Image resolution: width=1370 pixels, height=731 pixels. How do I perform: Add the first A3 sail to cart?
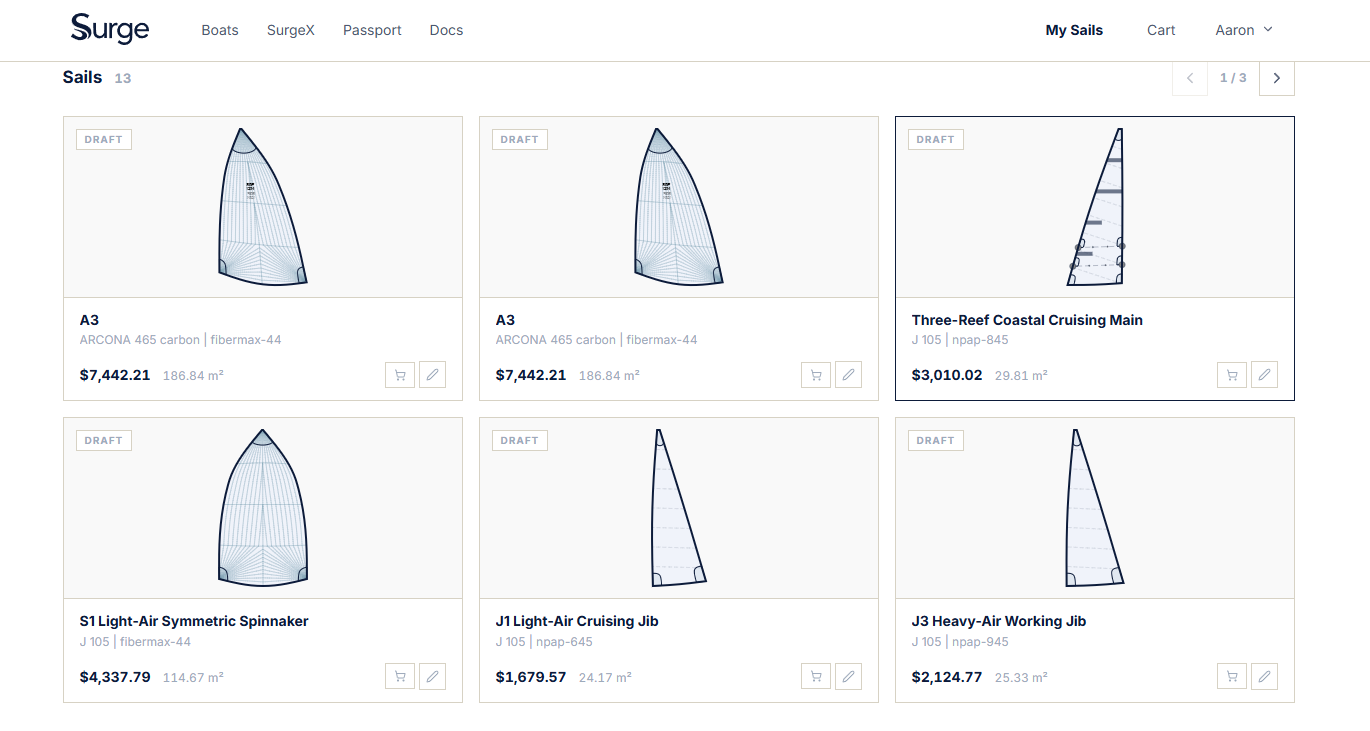[400, 375]
